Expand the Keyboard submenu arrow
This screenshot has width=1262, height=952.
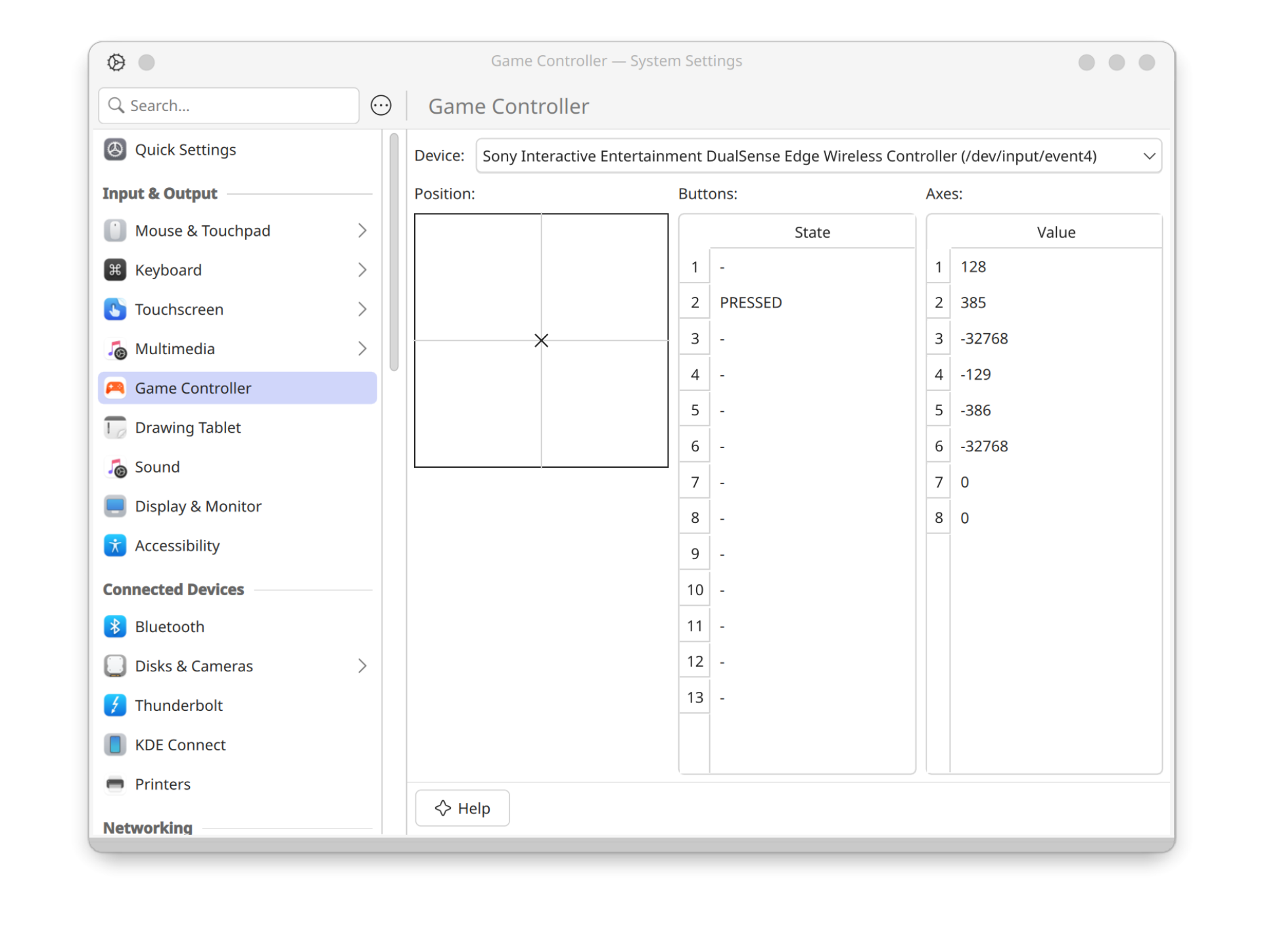pyautogui.click(x=362, y=270)
